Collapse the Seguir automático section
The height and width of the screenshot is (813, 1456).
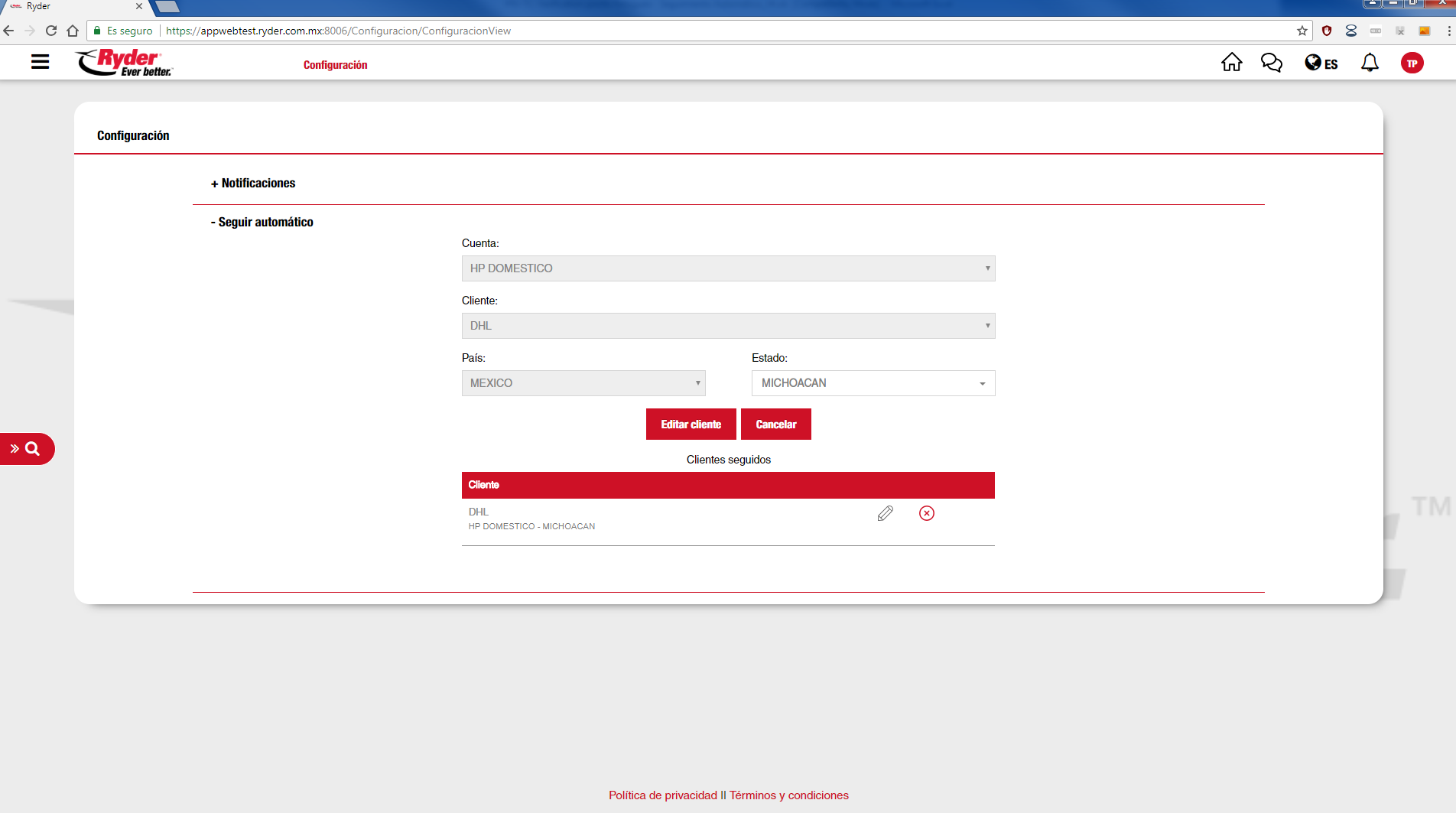[x=262, y=223]
